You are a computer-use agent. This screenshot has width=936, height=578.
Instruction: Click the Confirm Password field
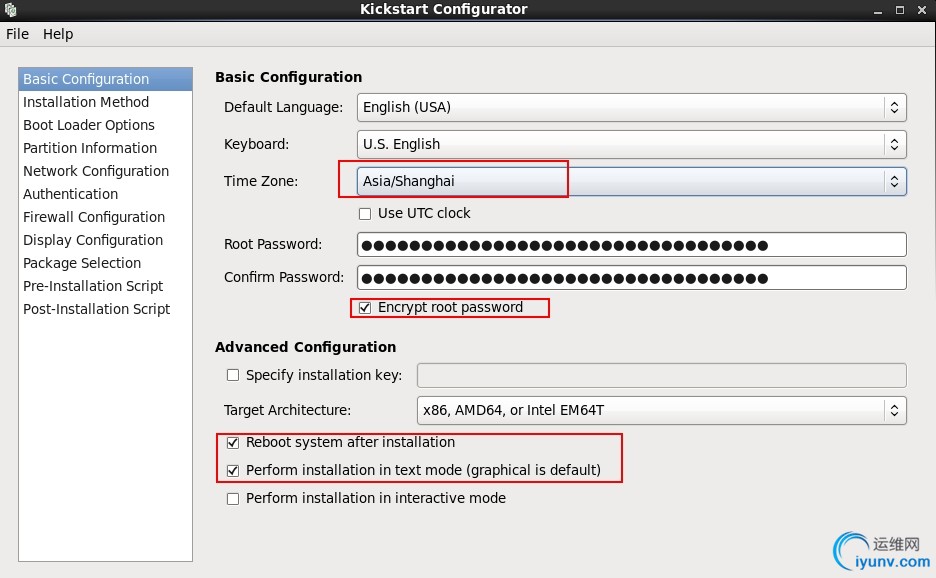point(631,278)
